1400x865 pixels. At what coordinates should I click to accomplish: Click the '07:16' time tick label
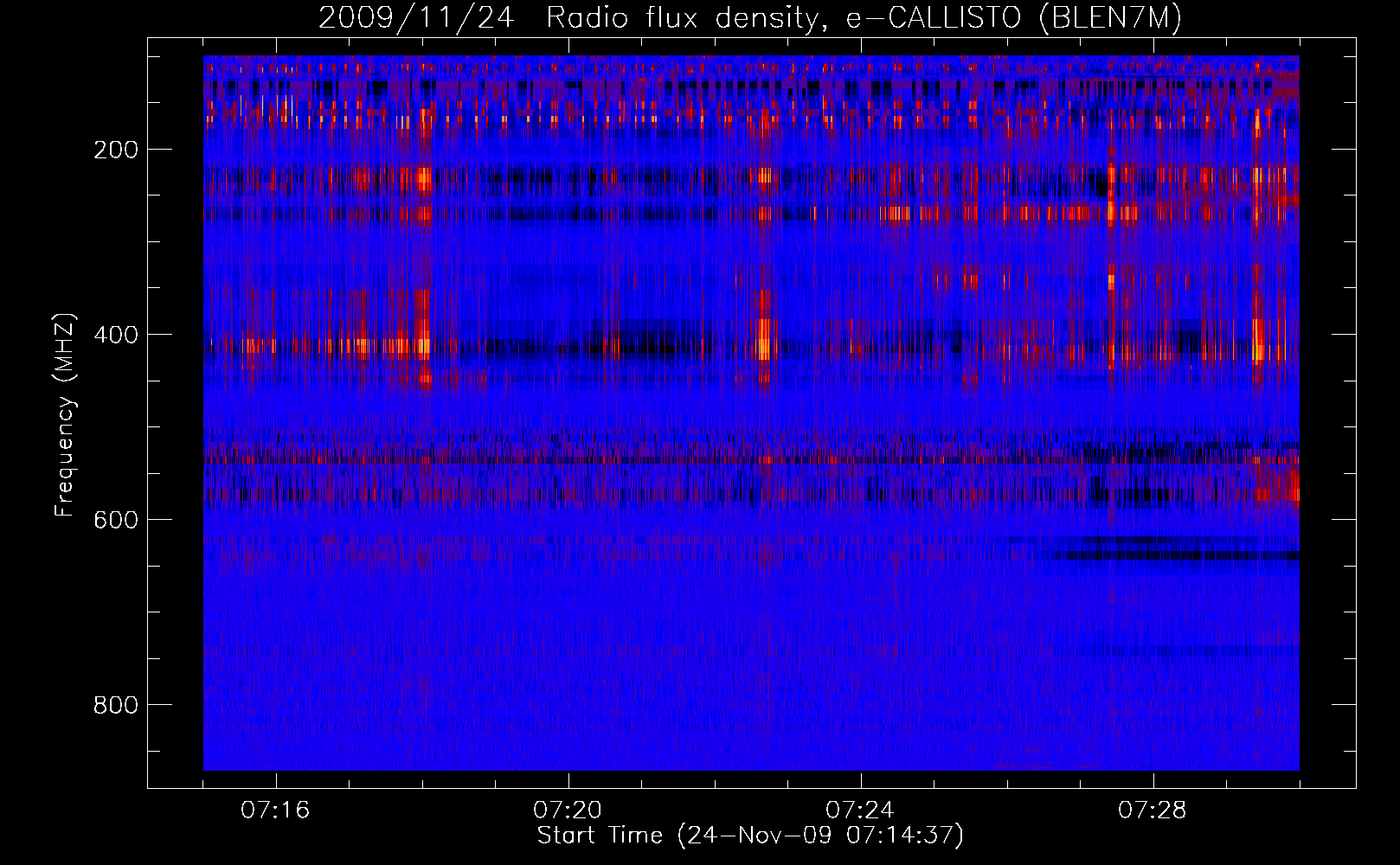click(275, 811)
